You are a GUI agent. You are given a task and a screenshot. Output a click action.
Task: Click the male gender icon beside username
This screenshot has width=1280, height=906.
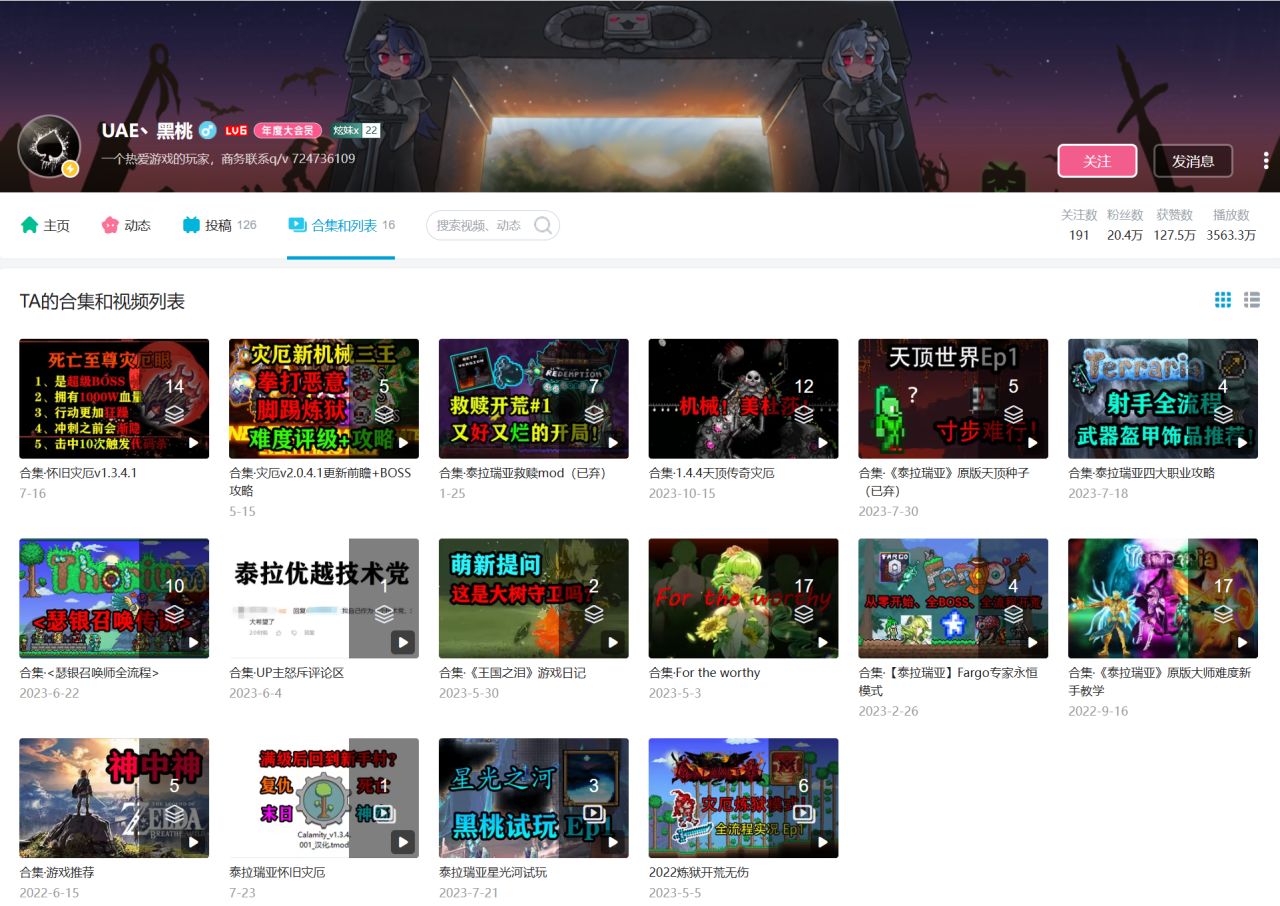[x=208, y=131]
